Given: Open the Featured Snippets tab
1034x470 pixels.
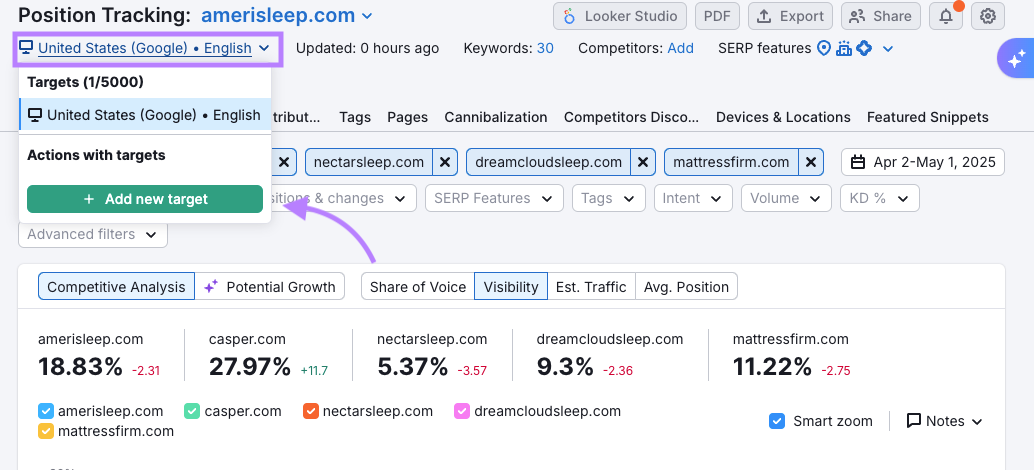Looking at the screenshot, I should tap(927, 117).
